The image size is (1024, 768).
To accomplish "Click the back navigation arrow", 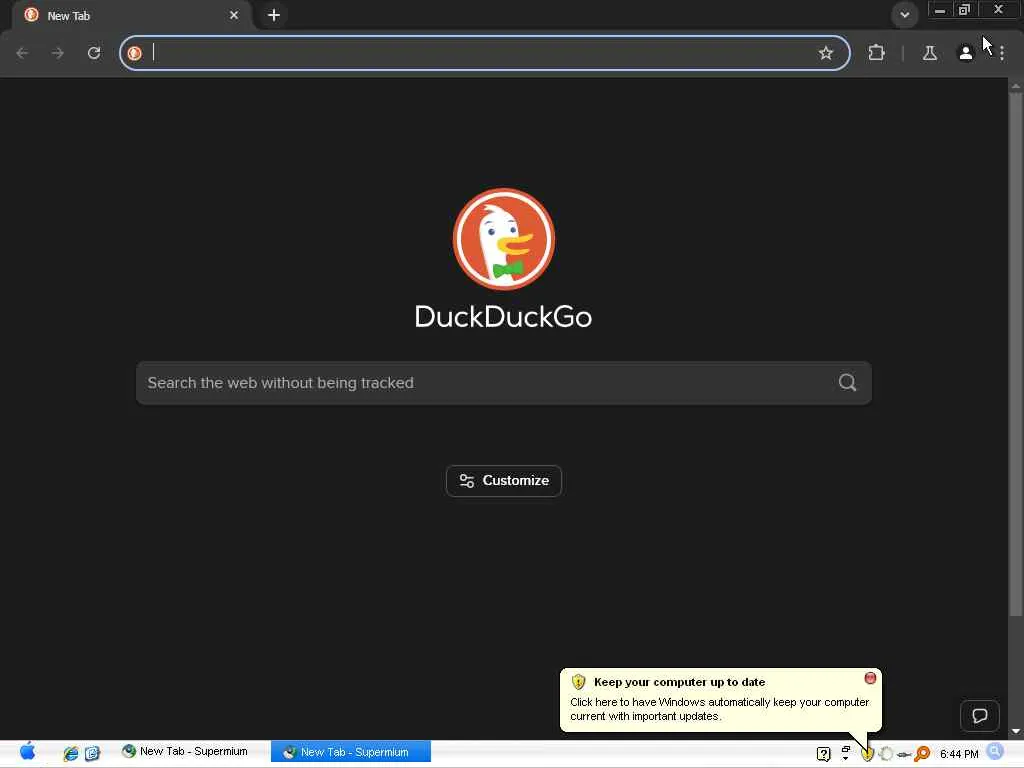I will click(x=22, y=53).
